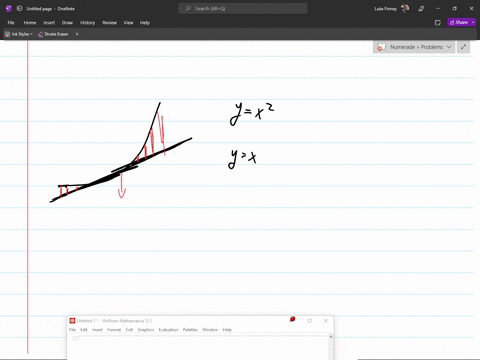Open Quick Access Toolbar customize arrow

click(x=77, y=34)
